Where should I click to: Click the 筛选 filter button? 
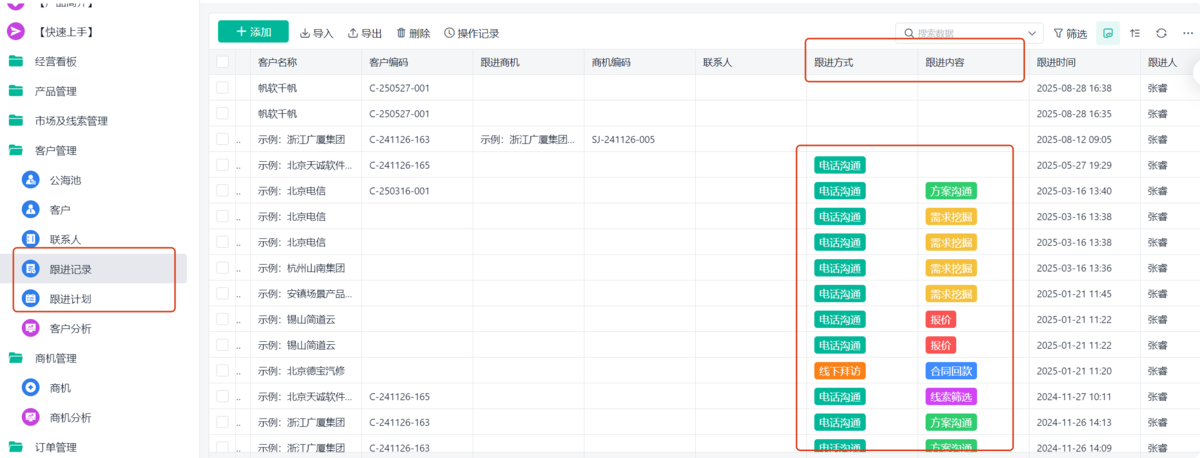(1068, 33)
